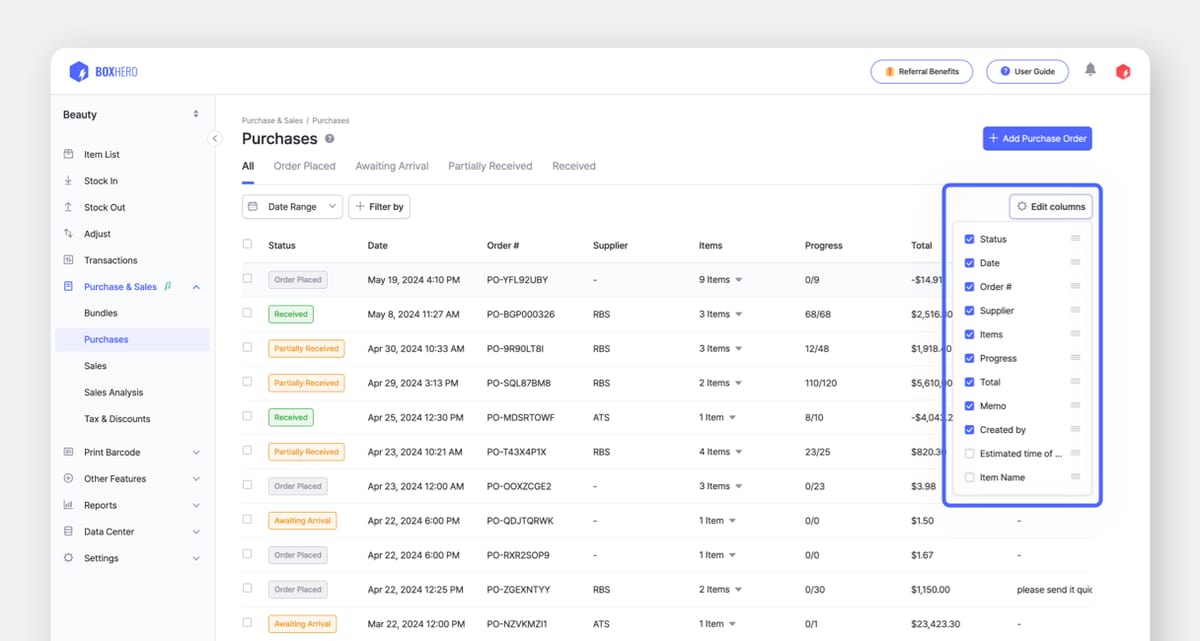1200x641 pixels.
Task: Open the Partially Received tab
Action: click(x=490, y=166)
